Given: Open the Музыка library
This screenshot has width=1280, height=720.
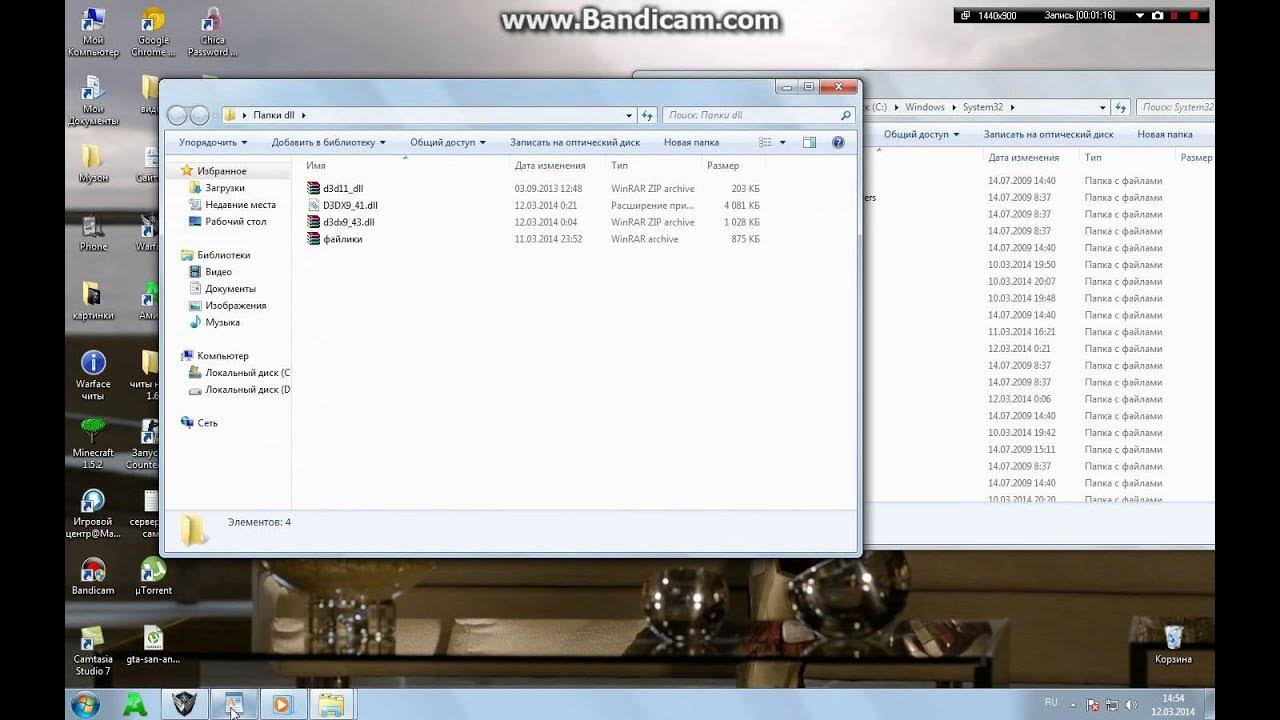Looking at the screenshot, I should click(222, 323).
